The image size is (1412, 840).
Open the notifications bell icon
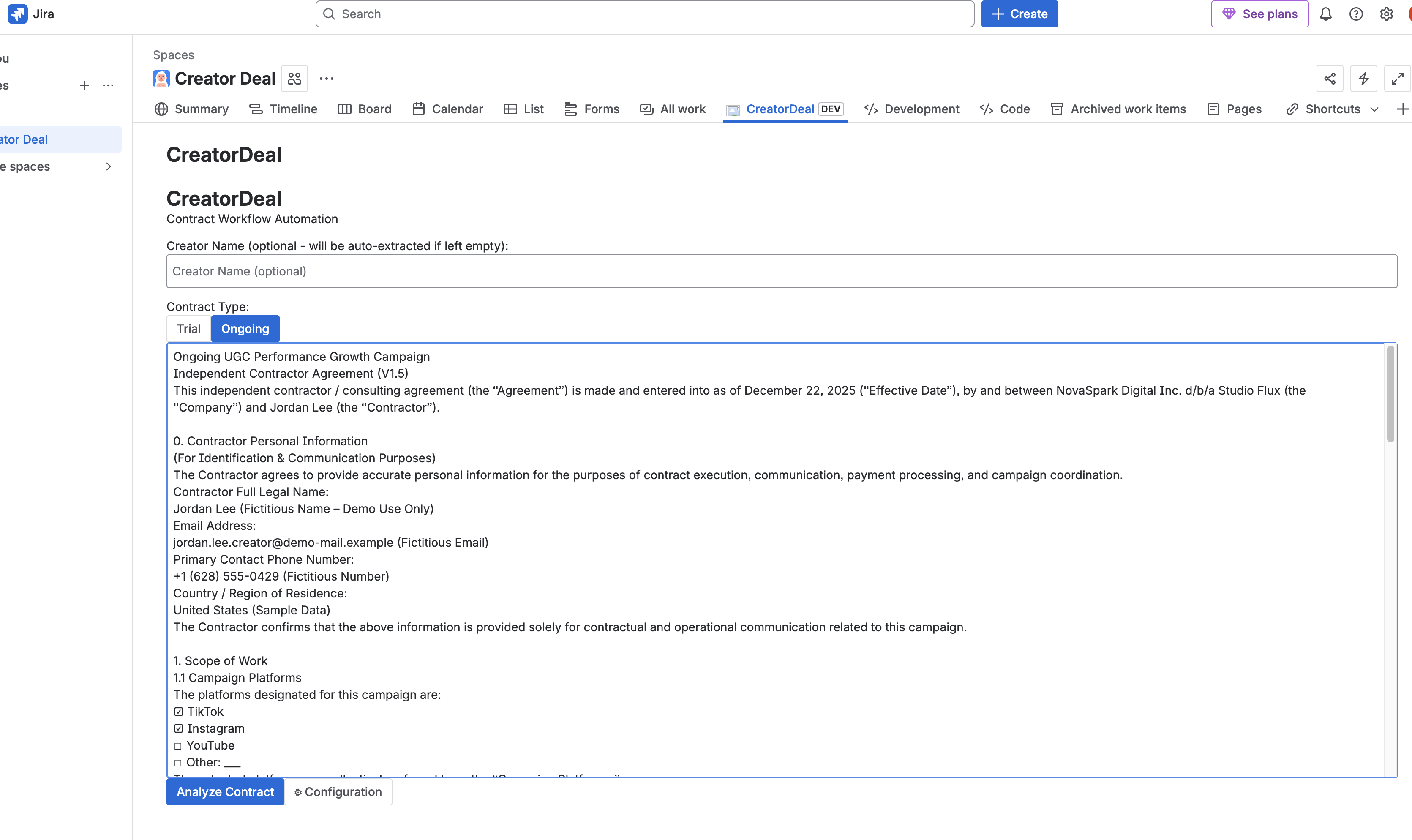[1325, 14]
